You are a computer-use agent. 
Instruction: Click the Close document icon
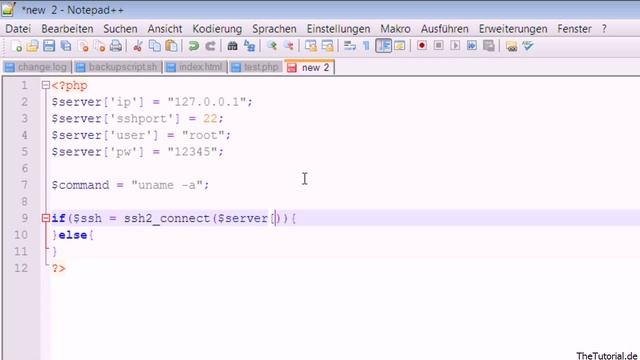(x=83, y=46)
